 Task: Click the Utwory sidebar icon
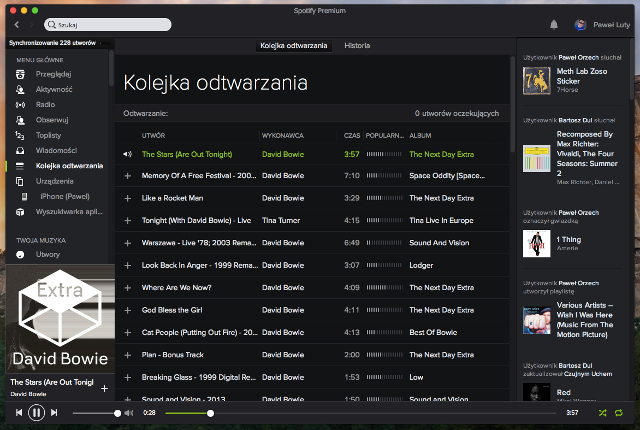(20, 255)
